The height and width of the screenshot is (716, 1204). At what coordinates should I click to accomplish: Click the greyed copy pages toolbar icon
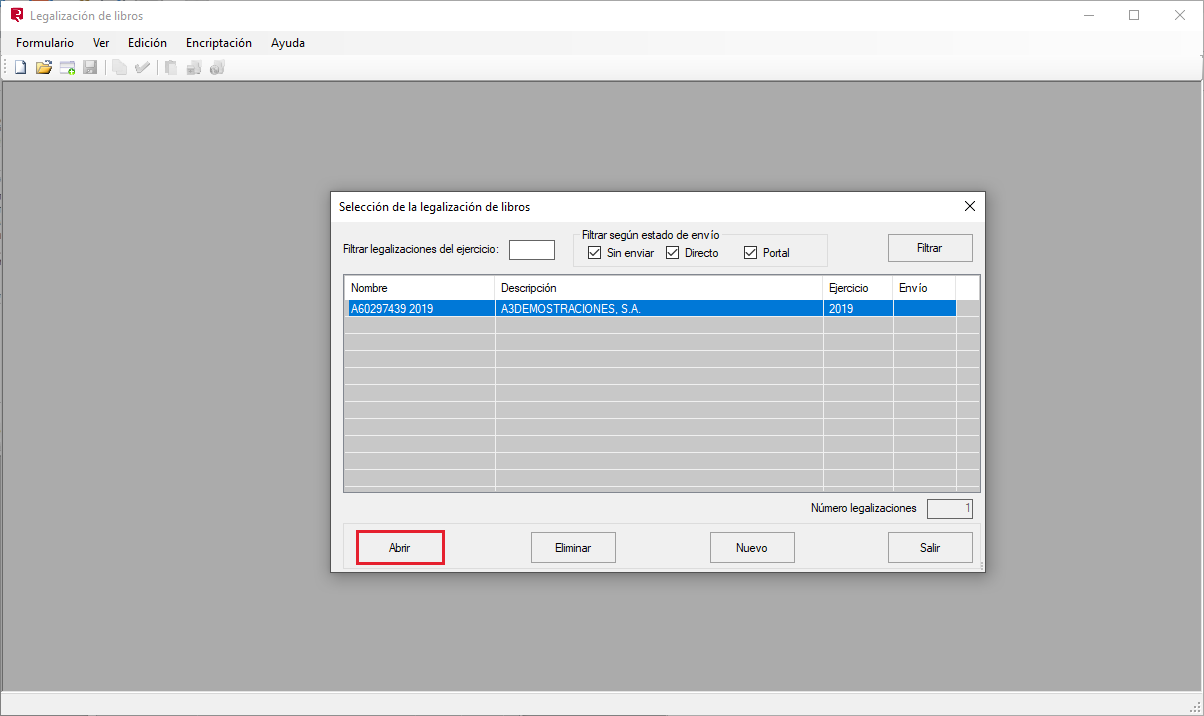pyautogui.click(x=119, y=68)
